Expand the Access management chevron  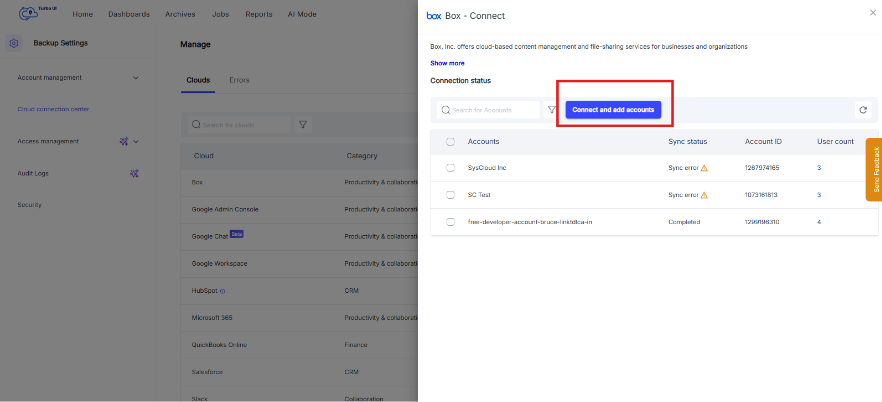136,142
